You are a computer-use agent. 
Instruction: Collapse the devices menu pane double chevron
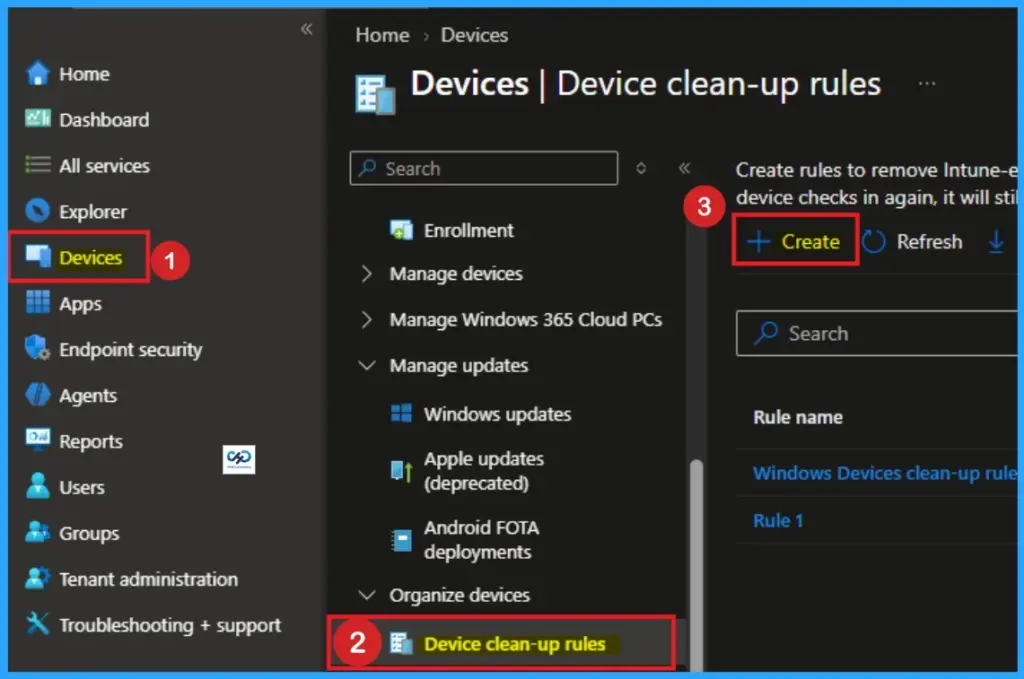coord(684,168)
